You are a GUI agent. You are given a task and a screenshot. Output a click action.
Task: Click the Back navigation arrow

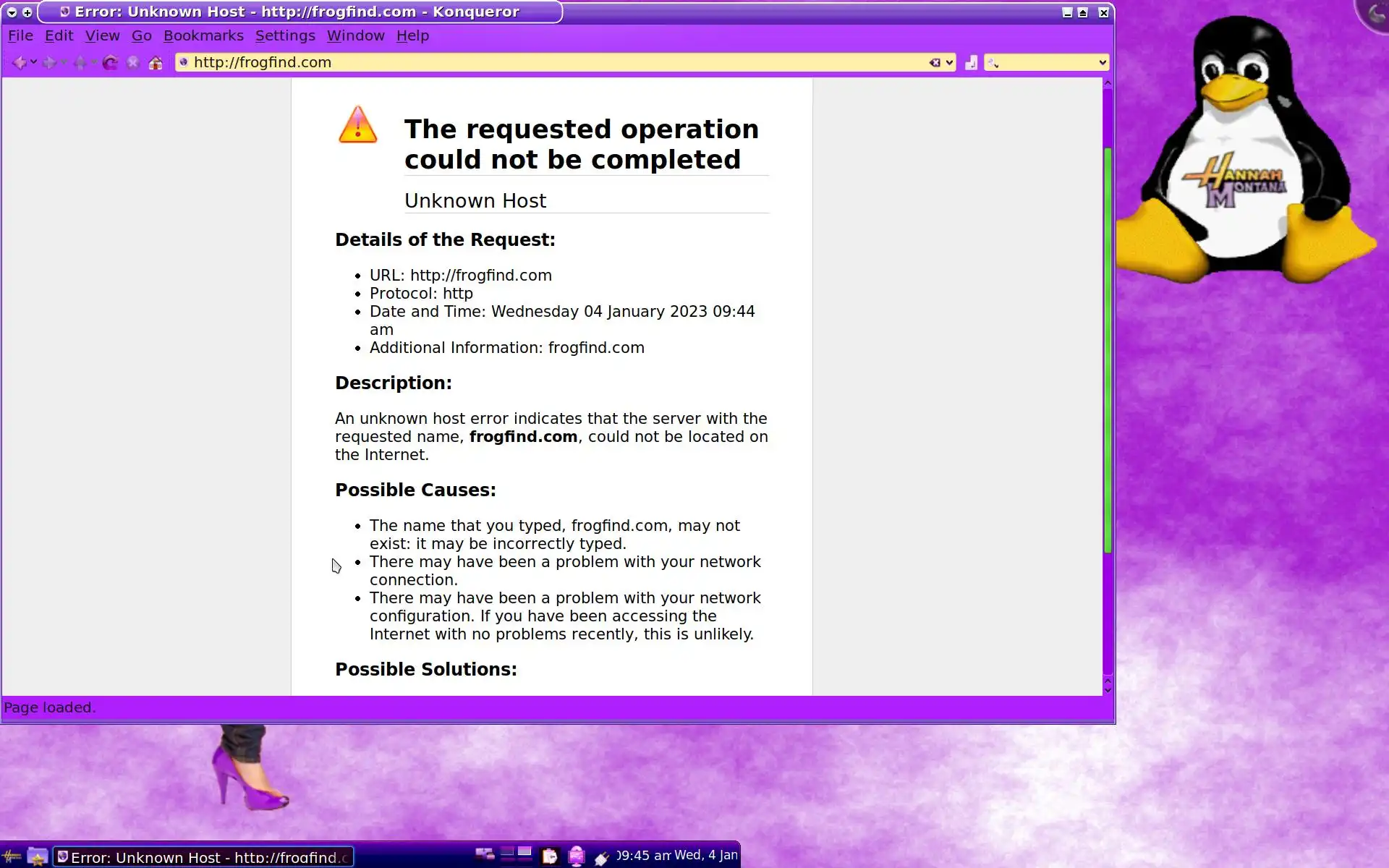click(20, 63)
